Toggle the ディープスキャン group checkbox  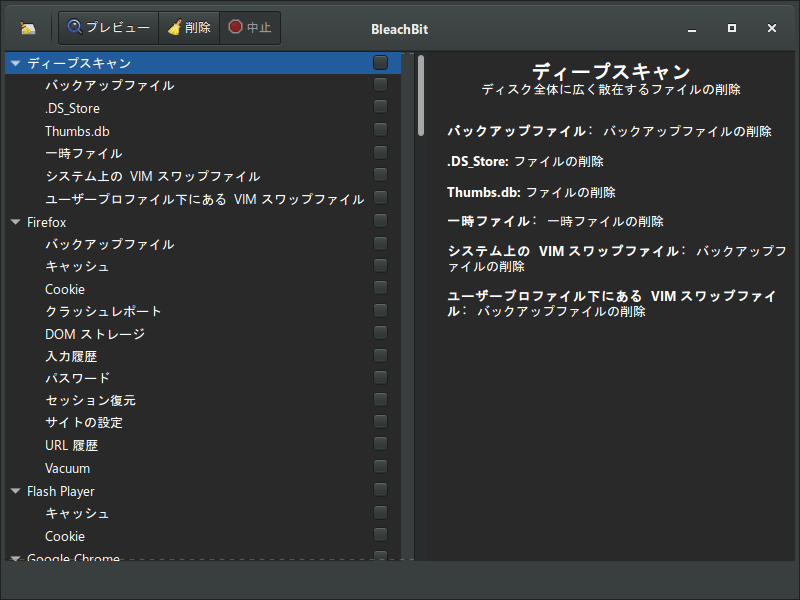pos(380,63)
